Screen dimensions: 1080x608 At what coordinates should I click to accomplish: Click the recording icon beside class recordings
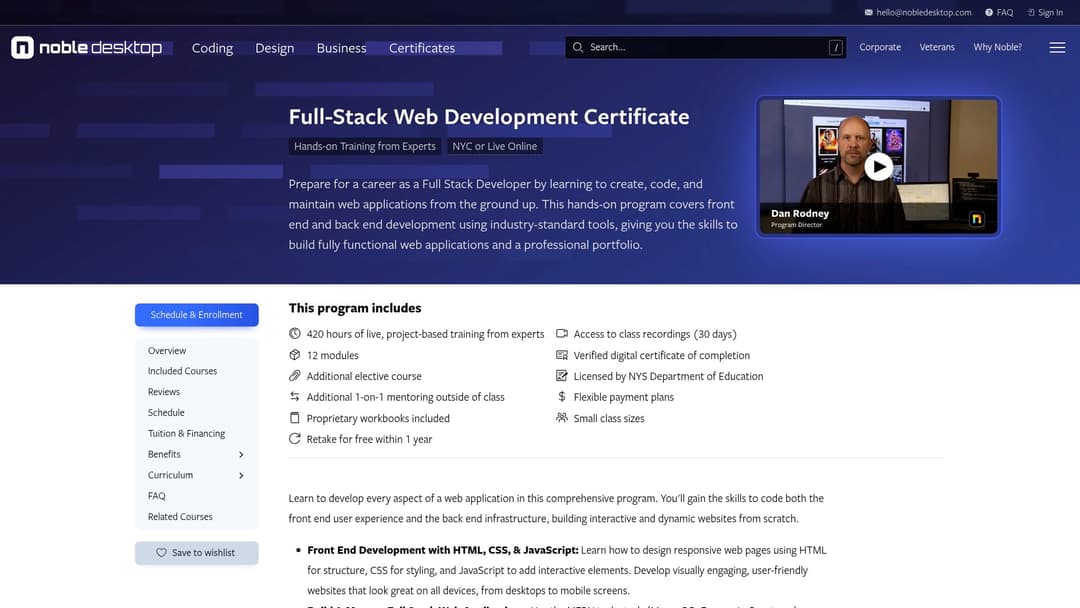coord(561,333)
